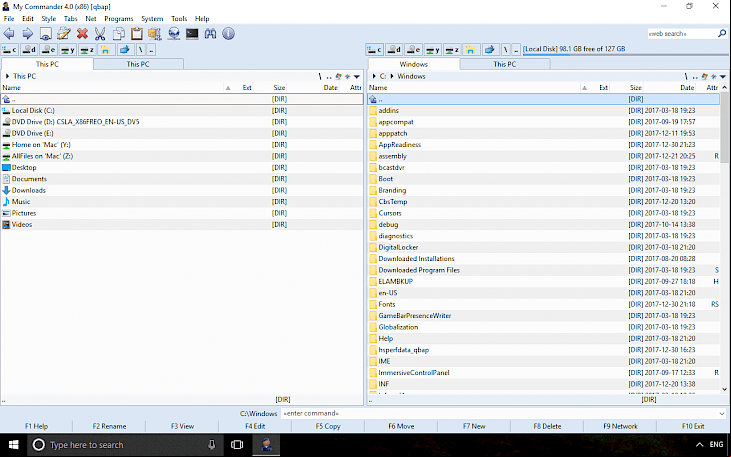
Task: Click the network globe toolbar icon
Action: (174, 34)
